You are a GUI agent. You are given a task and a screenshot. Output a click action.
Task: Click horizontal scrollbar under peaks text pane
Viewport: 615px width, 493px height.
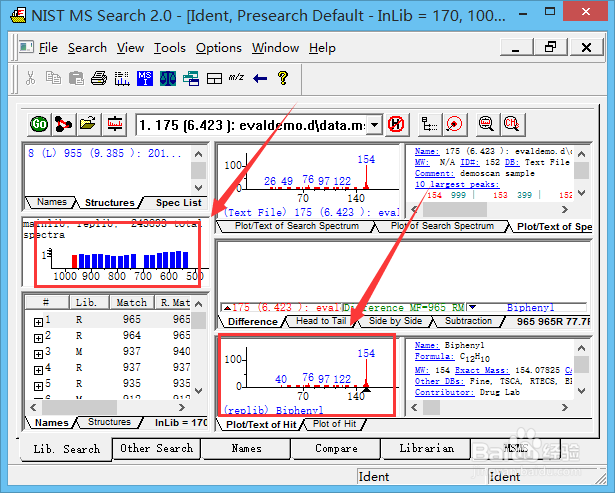tap(489, 209)
